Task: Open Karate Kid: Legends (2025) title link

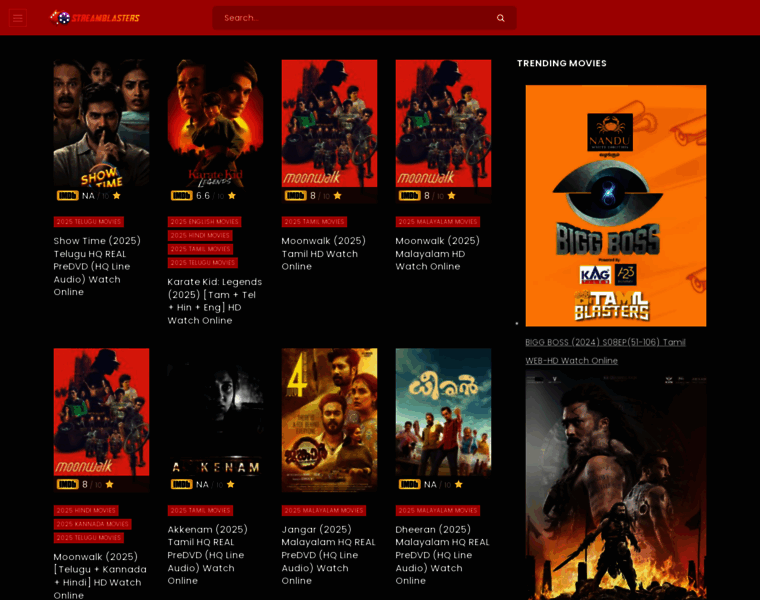Action: click(215, 301)
